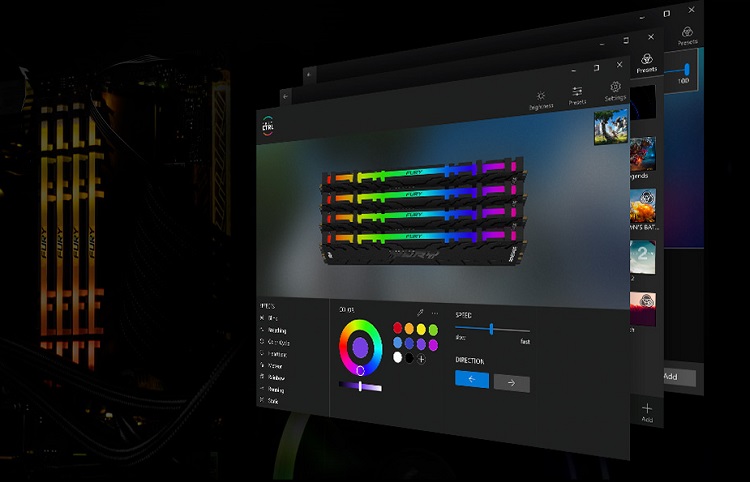Viewport: 750px width, 482px height.
Task: Click the brightness slider at 100 in rear window
Action: coord(687,70)
